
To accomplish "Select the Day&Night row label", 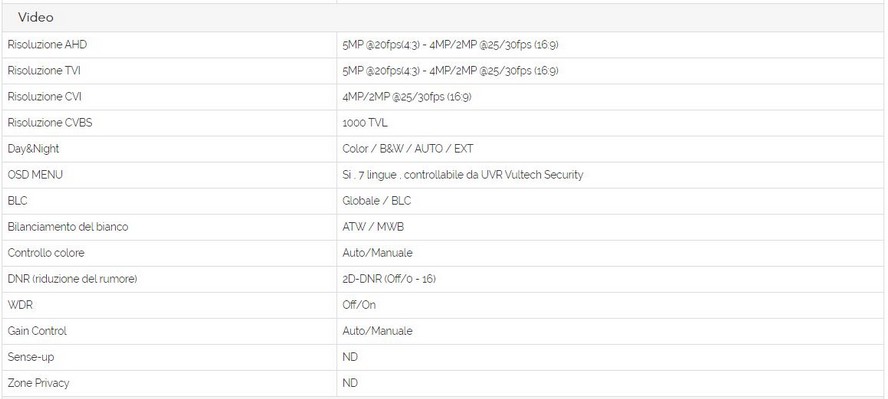I will tap(33, 149).
